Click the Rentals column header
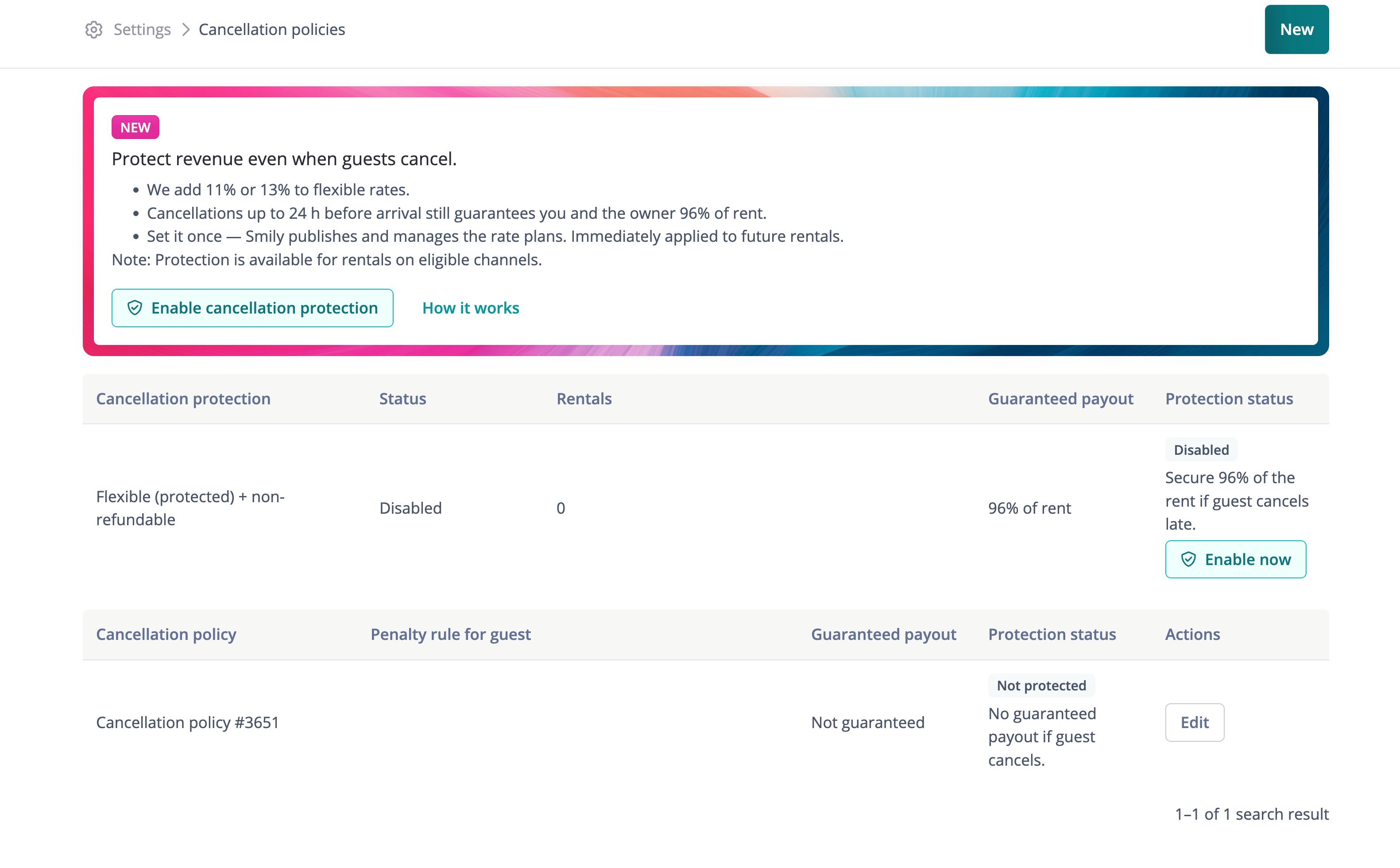 (584, 399)
